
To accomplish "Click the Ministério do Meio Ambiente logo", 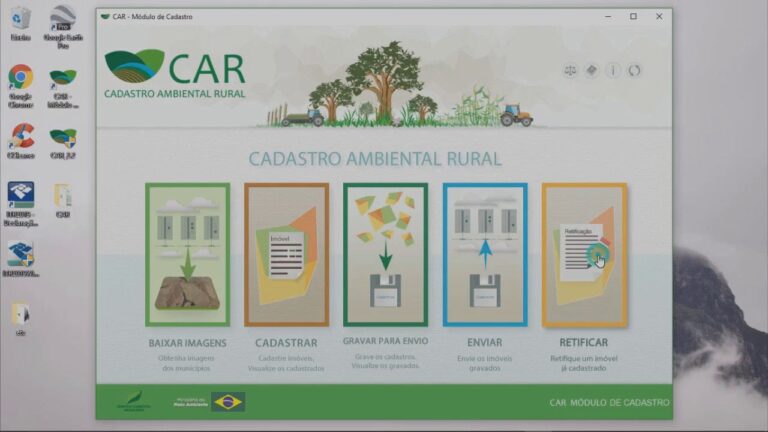I will tap(191, 402).
